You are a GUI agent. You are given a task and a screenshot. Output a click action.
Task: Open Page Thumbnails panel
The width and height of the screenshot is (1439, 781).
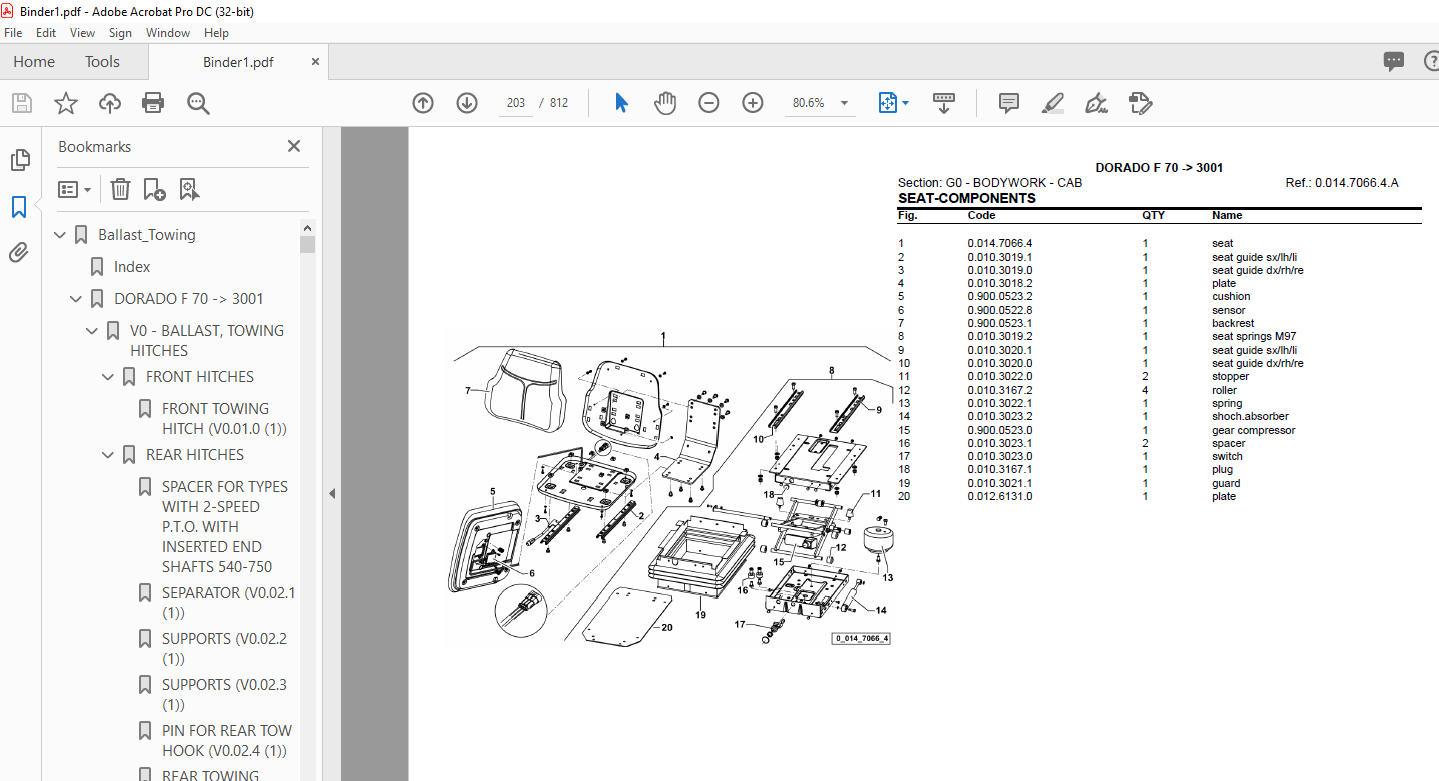click(19, 160)
